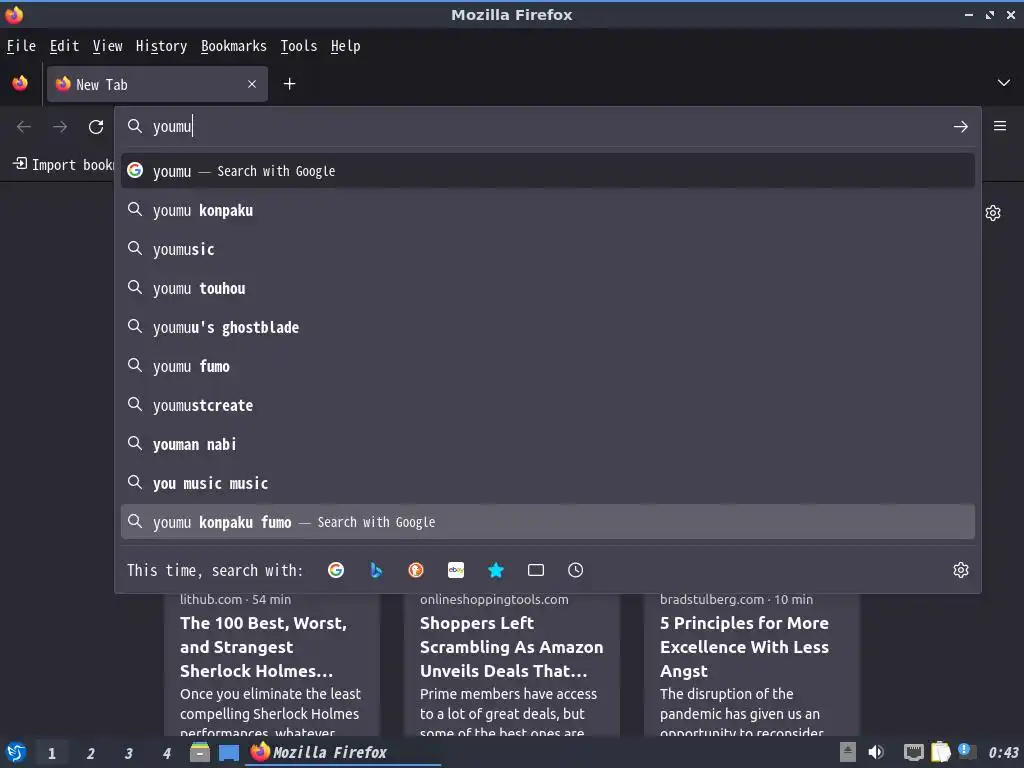Choose DuckDuckGo one-off search icon

pos(416,570)
